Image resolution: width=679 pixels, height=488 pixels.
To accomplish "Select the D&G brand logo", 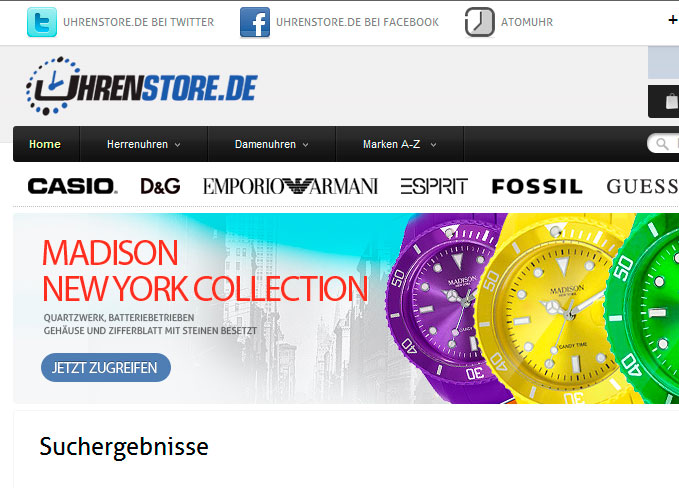I will point(160,186).
